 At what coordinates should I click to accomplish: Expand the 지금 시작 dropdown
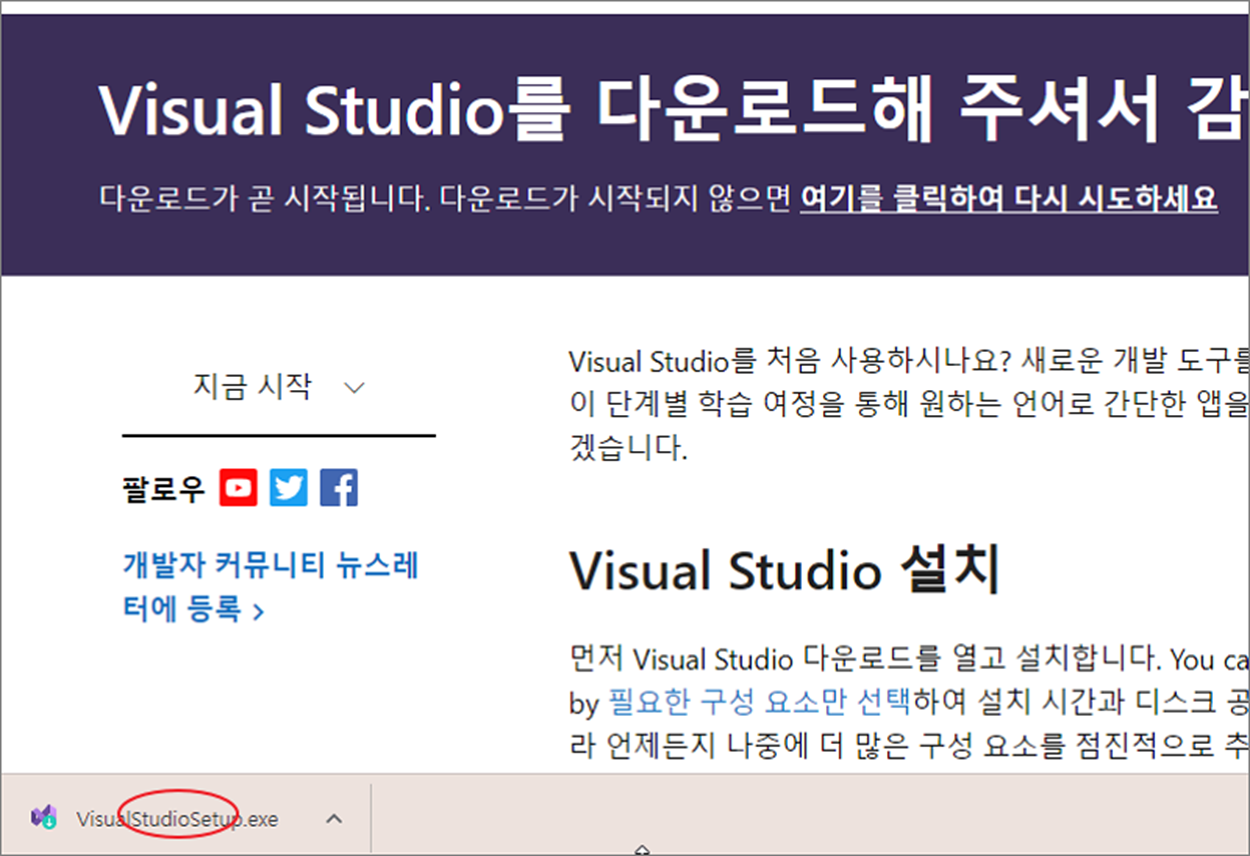point(279,387)
